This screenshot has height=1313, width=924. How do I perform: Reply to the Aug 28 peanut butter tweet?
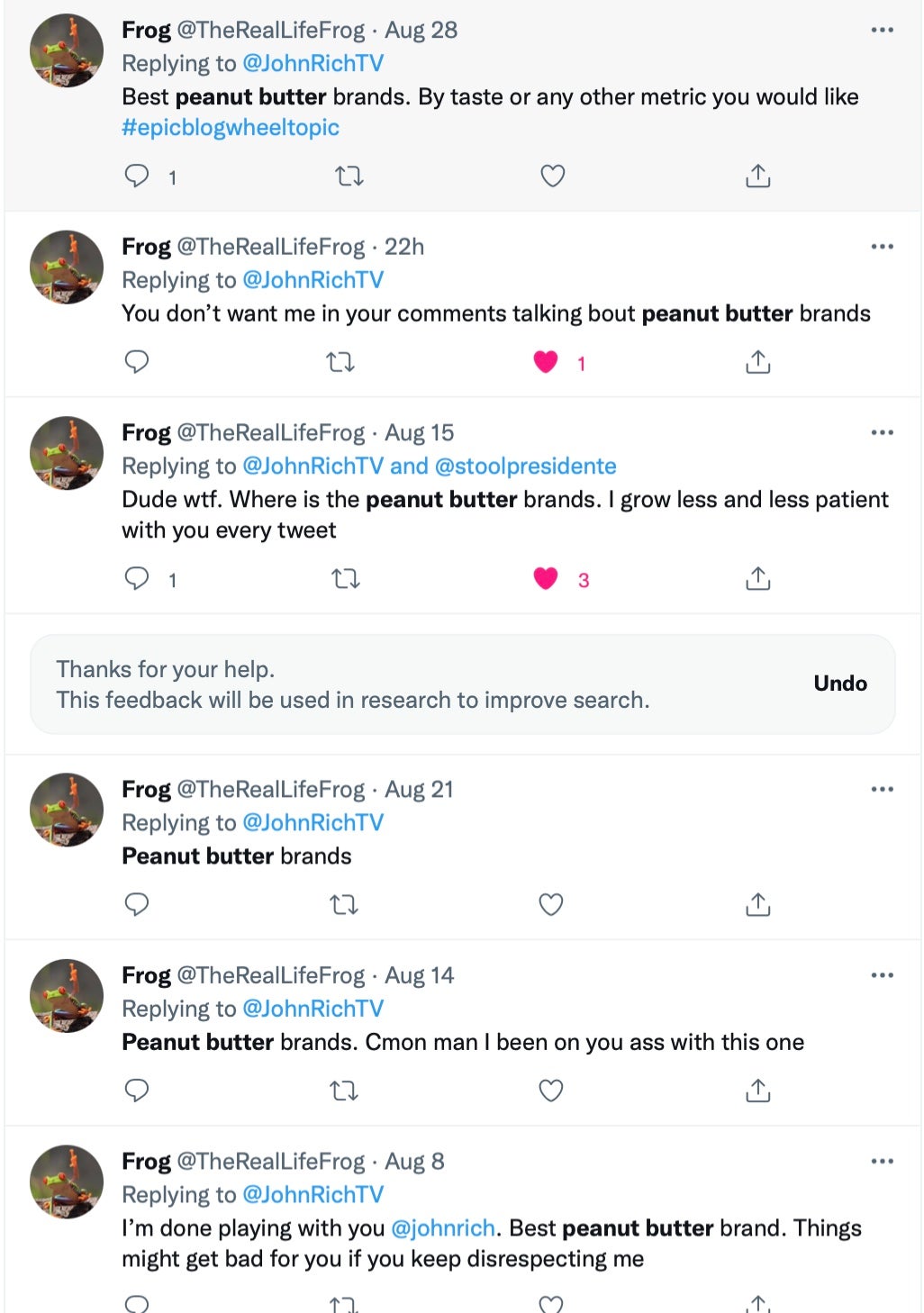pos(137,176)
